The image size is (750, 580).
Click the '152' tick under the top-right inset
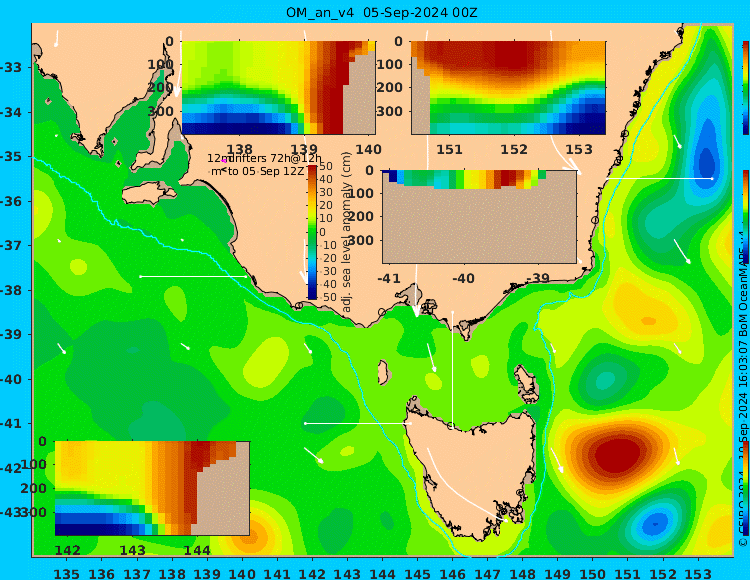click(x=514, y=149)
